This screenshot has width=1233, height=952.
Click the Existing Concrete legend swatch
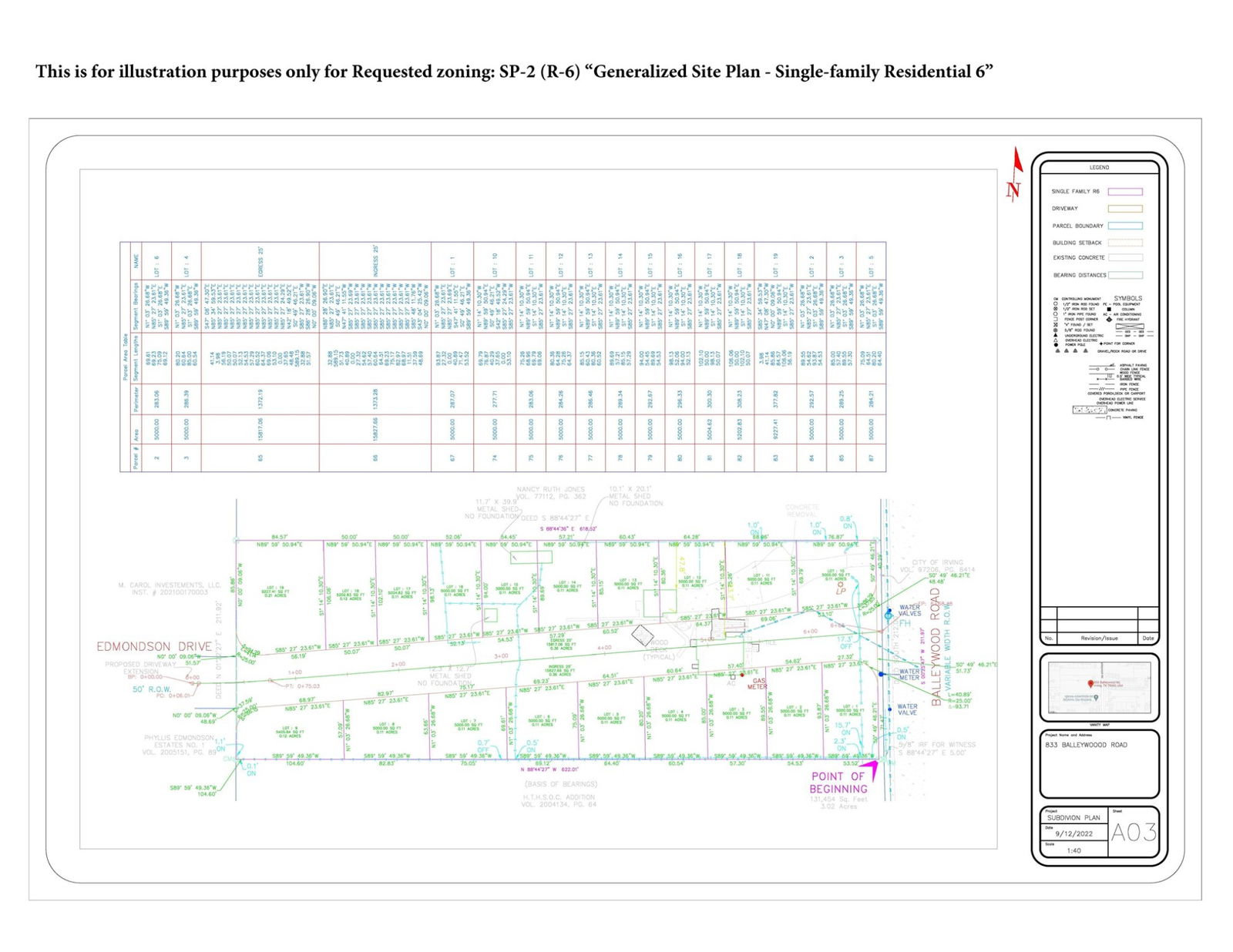pyautogui.click(x=1125, y=258)
